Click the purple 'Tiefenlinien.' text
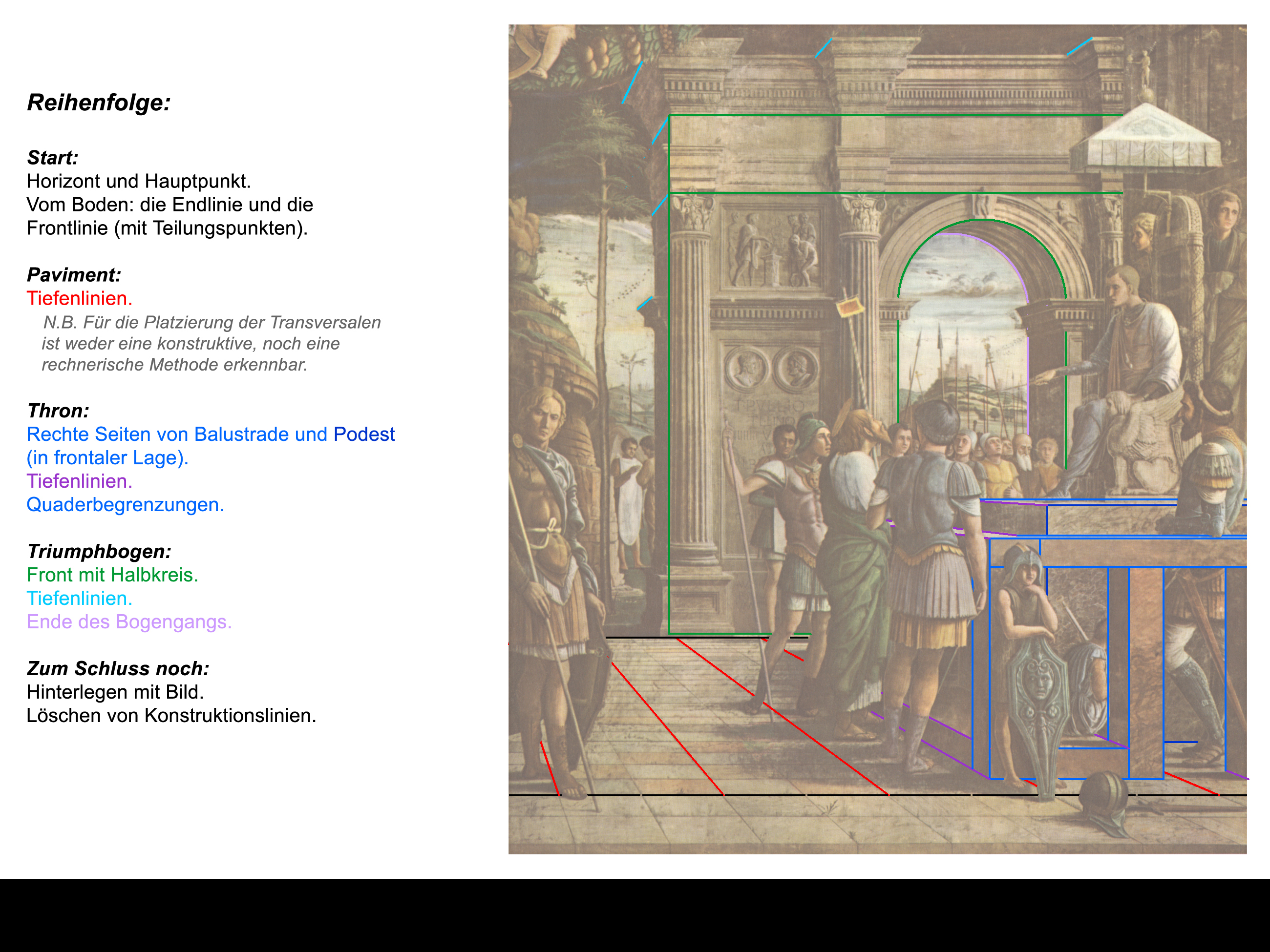This screenshot has width=1270, height=952. click(x=79, y=481)
